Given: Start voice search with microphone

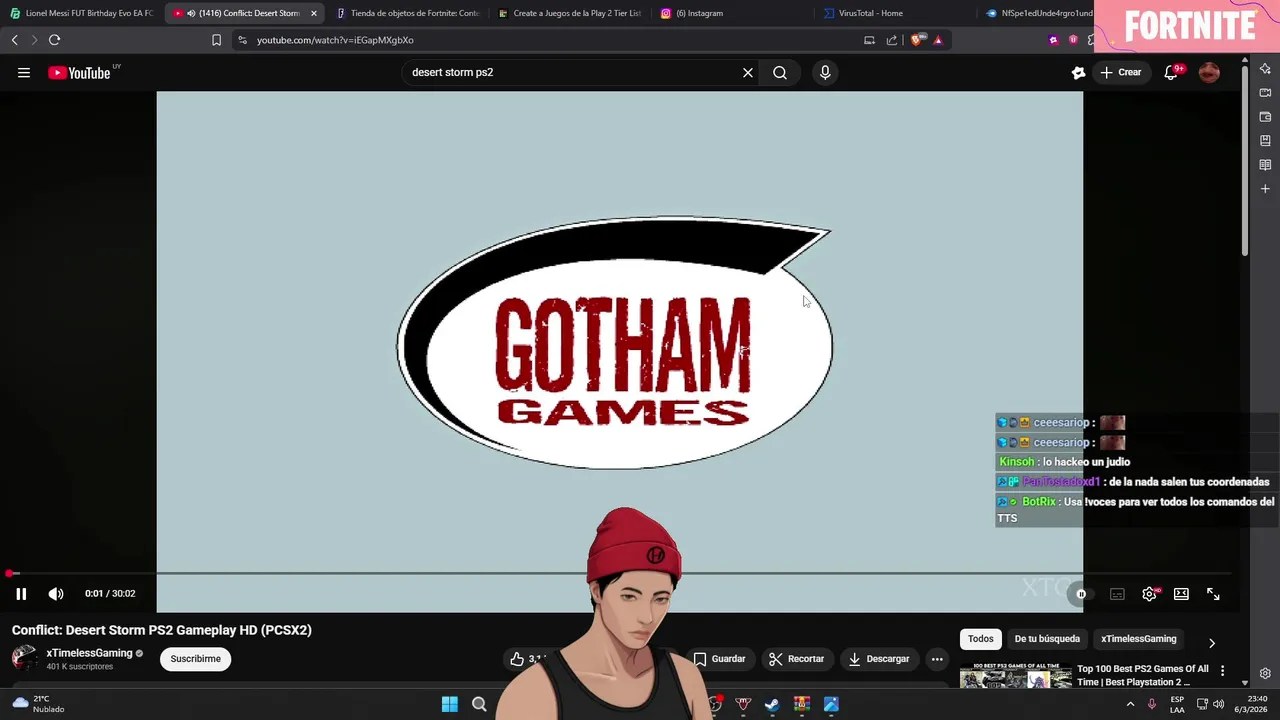Looking at the screenshot, I should coord(825,72).
